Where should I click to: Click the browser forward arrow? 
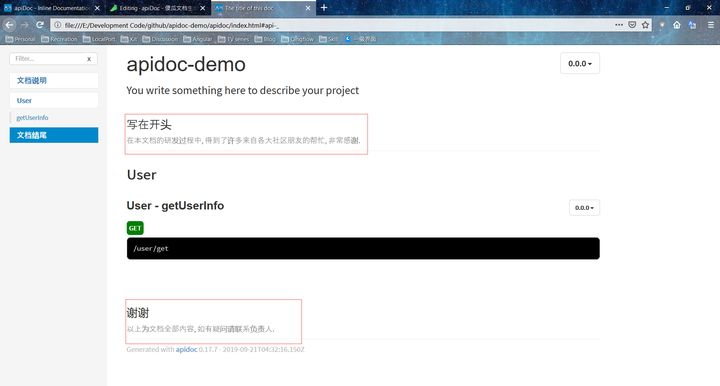[24, 25]
